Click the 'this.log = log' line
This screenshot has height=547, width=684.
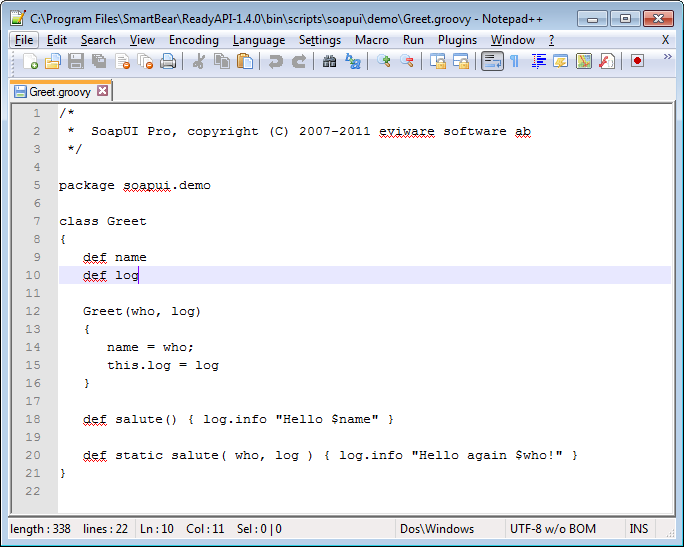pyautogui.click(x=163, y=365)
